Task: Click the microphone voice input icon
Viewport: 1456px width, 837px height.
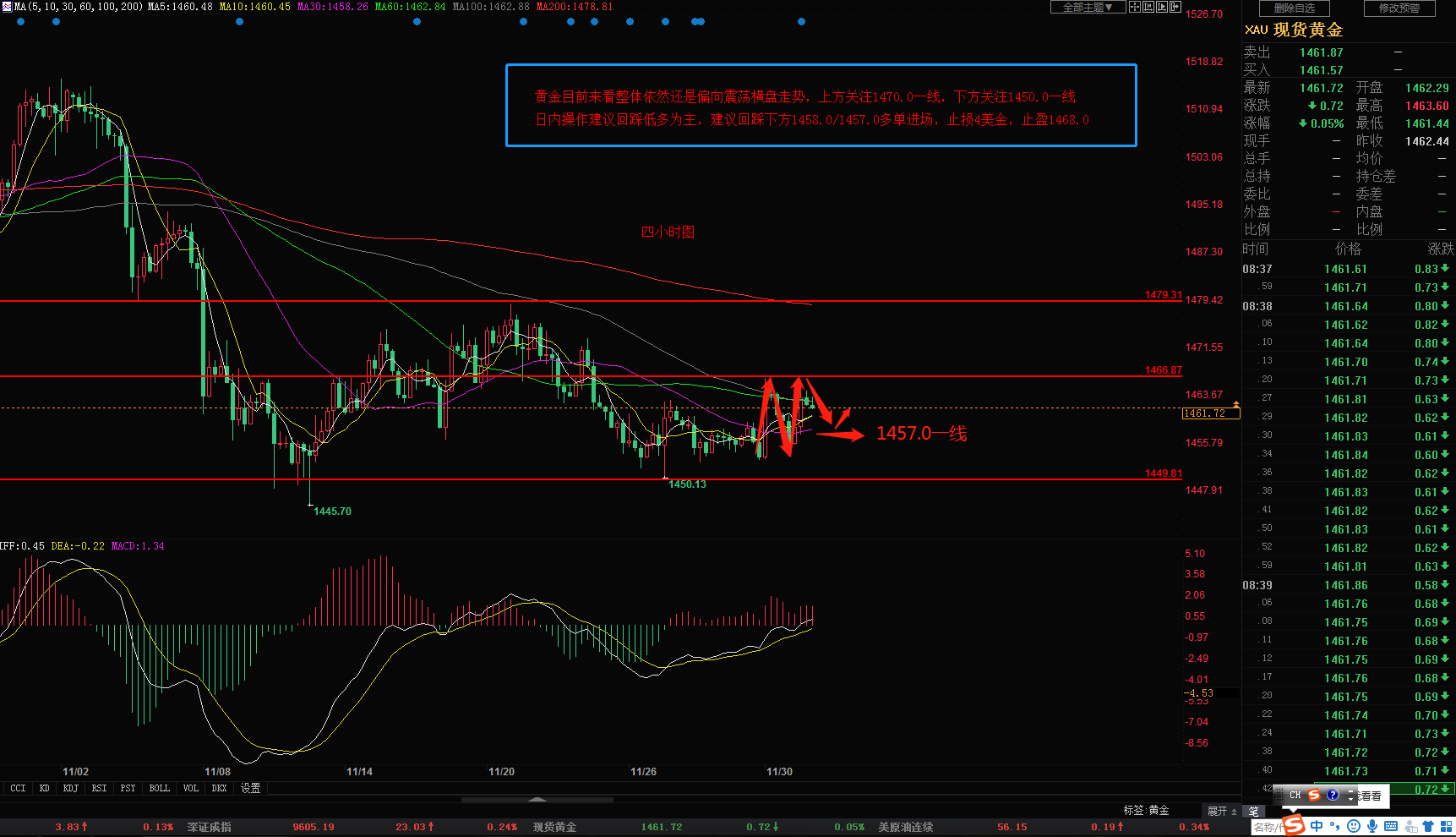Action: point(1372,826)
